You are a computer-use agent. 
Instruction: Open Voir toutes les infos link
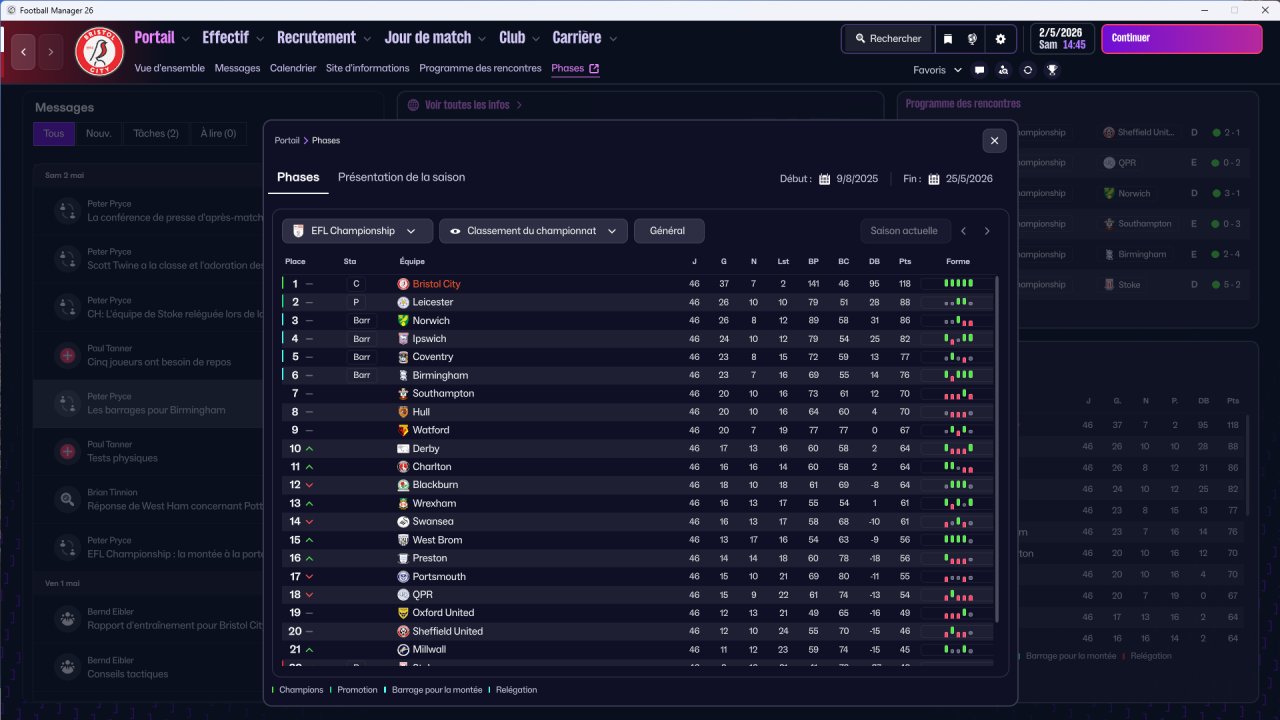coord(467,105)
